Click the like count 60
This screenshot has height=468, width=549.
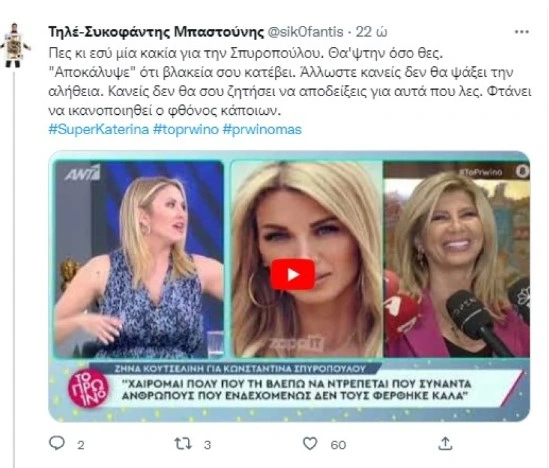point(338,445)
